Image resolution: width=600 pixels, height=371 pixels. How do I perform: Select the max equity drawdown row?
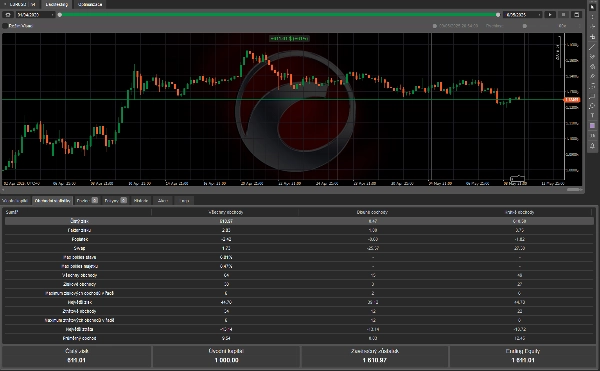click(x=299, y=266)
